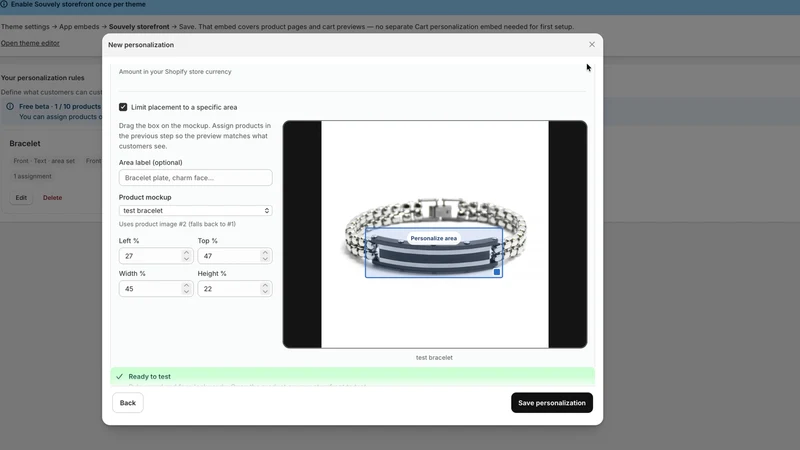The image size is (800, 450).
Task: Click the info icon beside Free beta notice
Action: click(10, 107)
